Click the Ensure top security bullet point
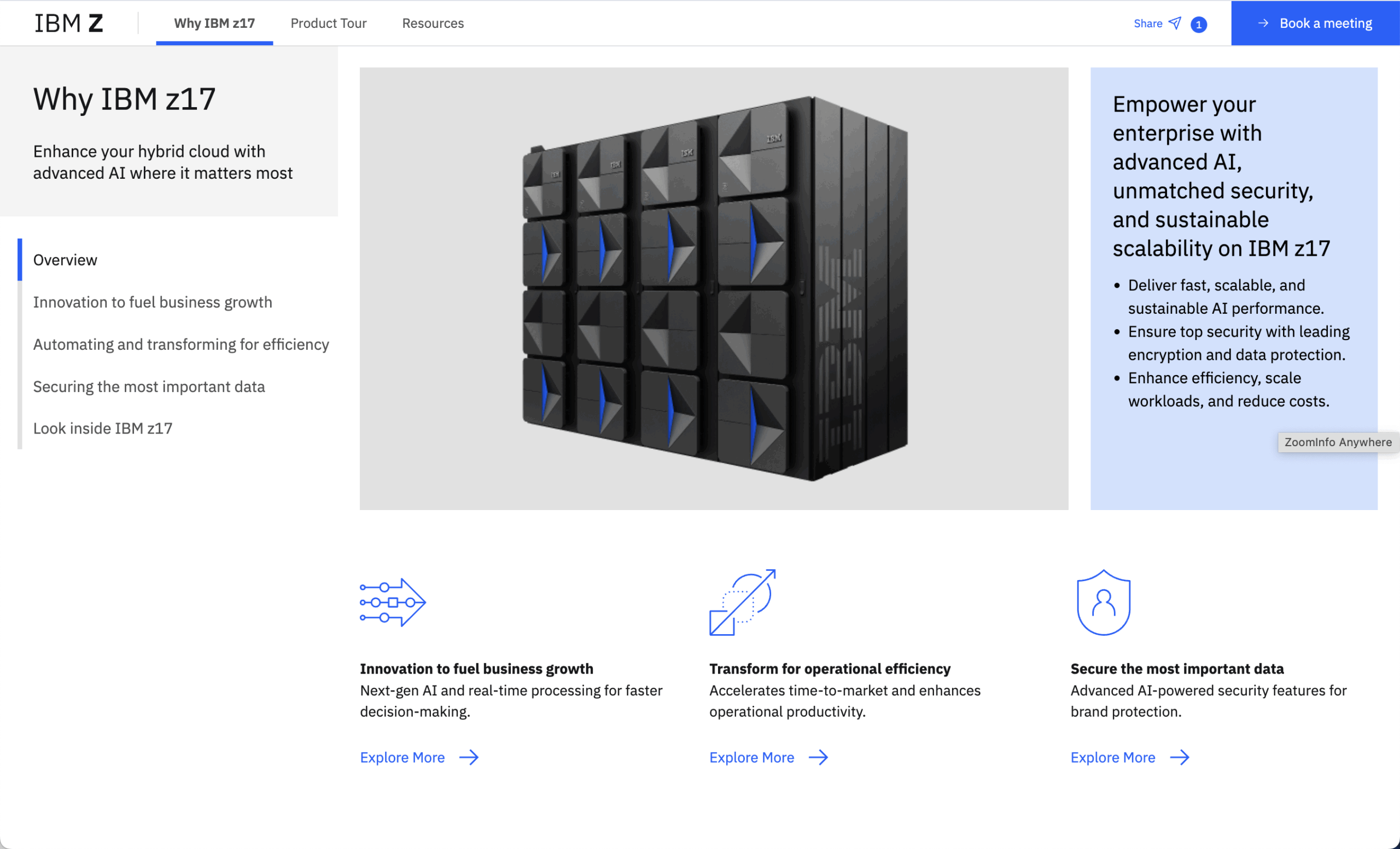The height and width of the screenshot is (849, 1400). (1238, 343)
